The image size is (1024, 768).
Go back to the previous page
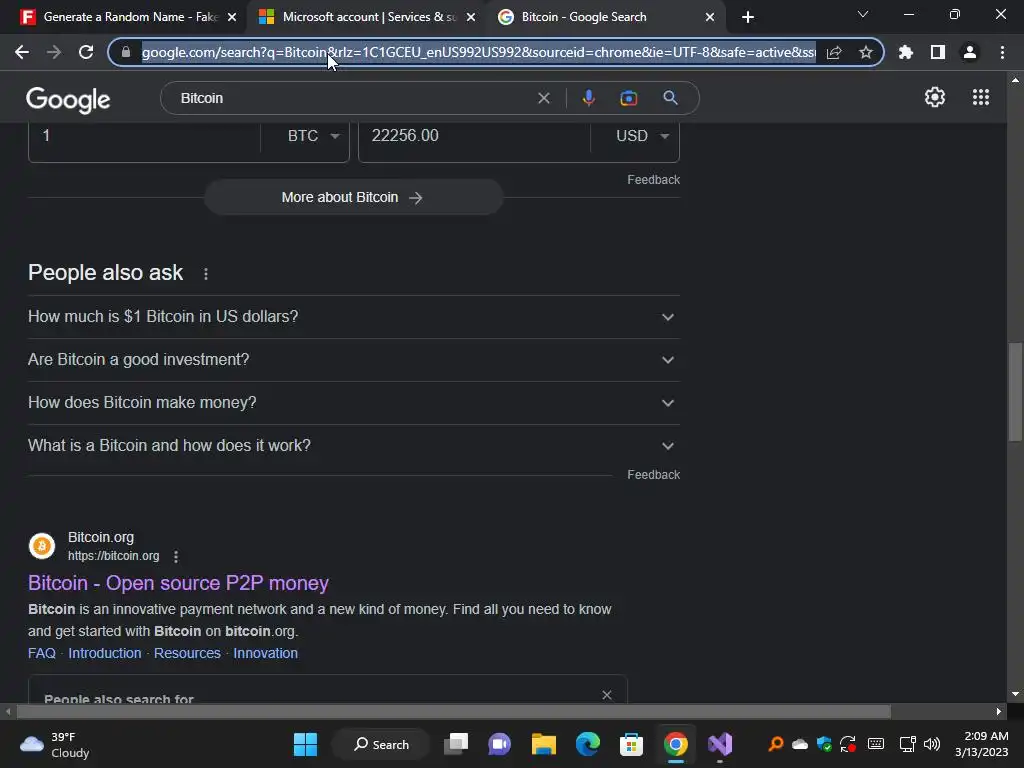click(x=22, y=52)
